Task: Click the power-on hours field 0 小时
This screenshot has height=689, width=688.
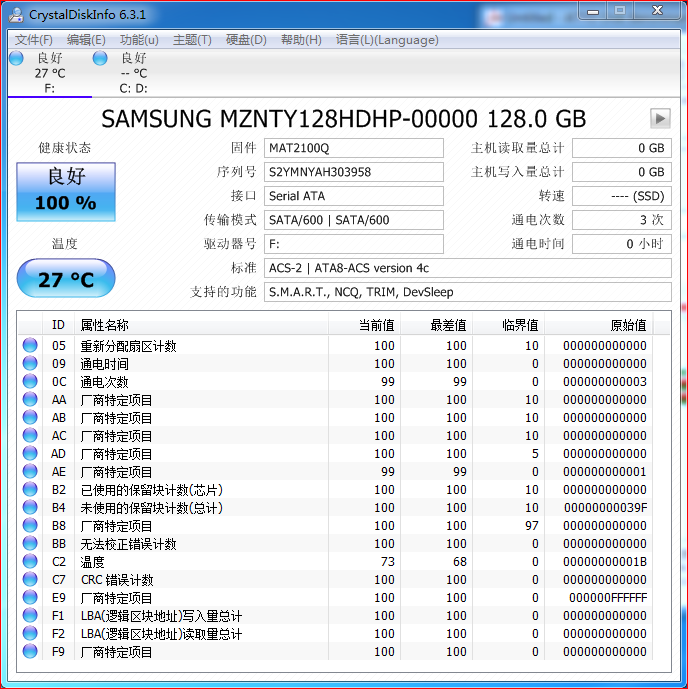Action: [x=622, y=244]
